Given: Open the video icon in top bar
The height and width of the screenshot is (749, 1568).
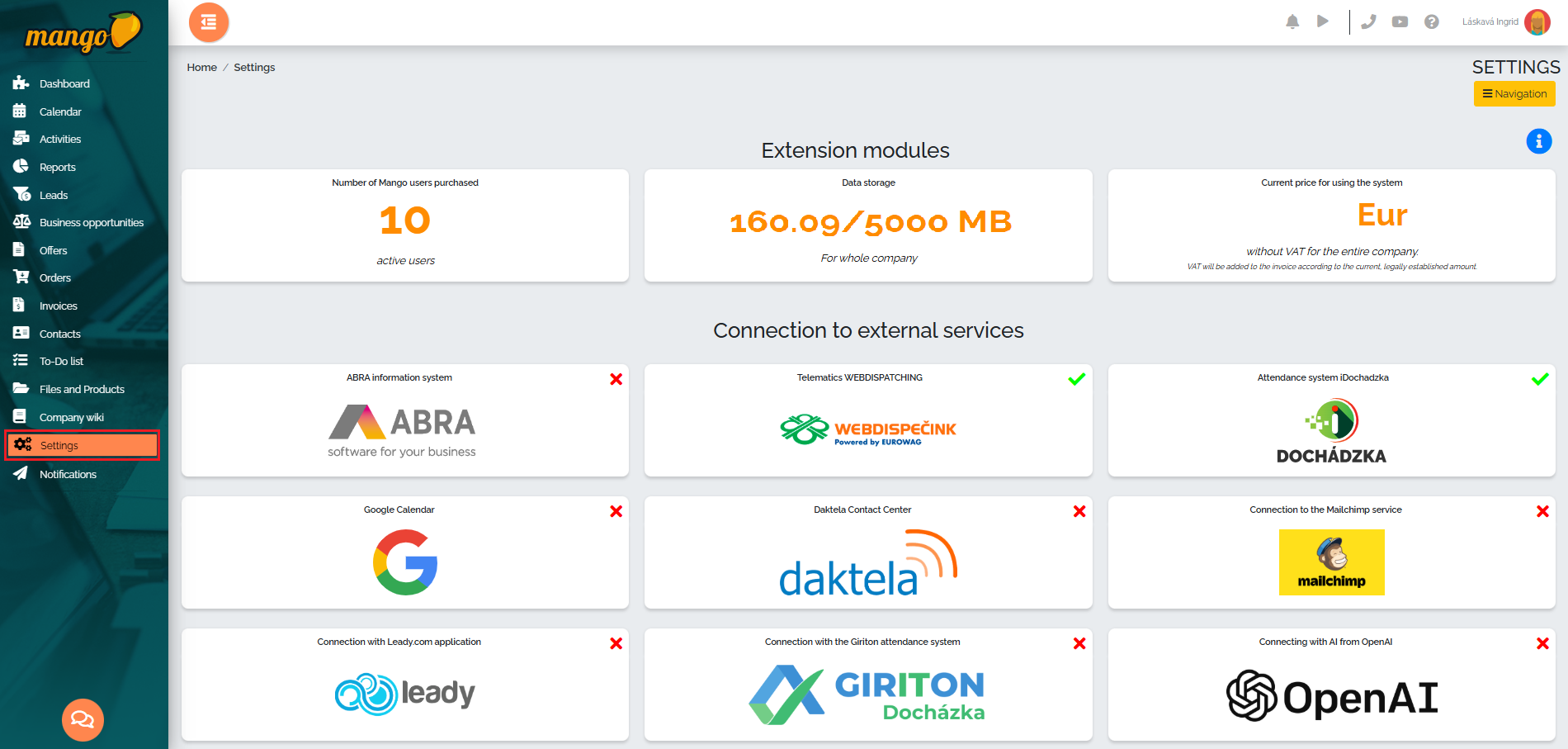Looking at the screenshot, I should pyautogui.click(x=1400, y=21).
